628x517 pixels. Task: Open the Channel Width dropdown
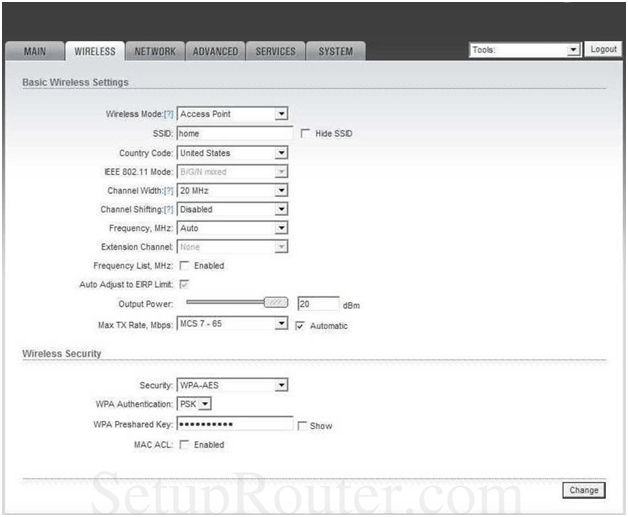pos(232,191)
